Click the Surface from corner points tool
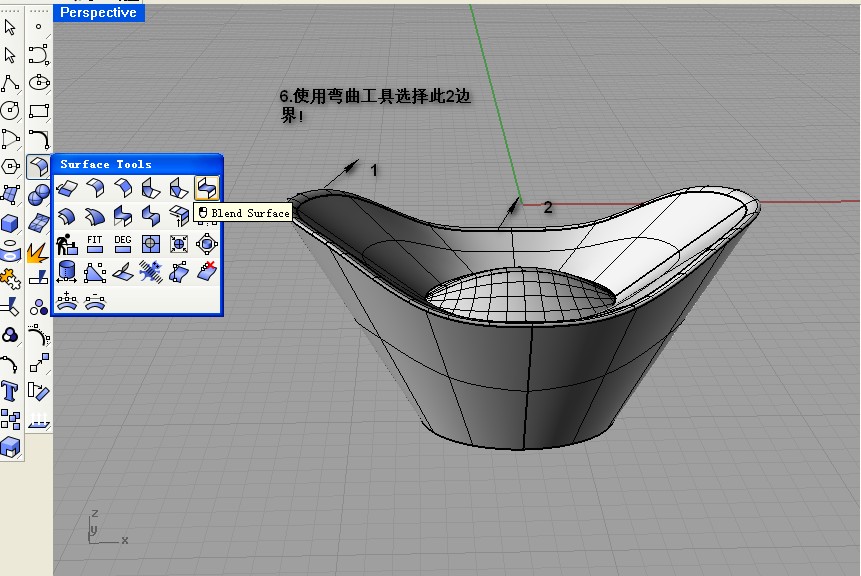The image size is (861, 576). [x=10, y=194]
